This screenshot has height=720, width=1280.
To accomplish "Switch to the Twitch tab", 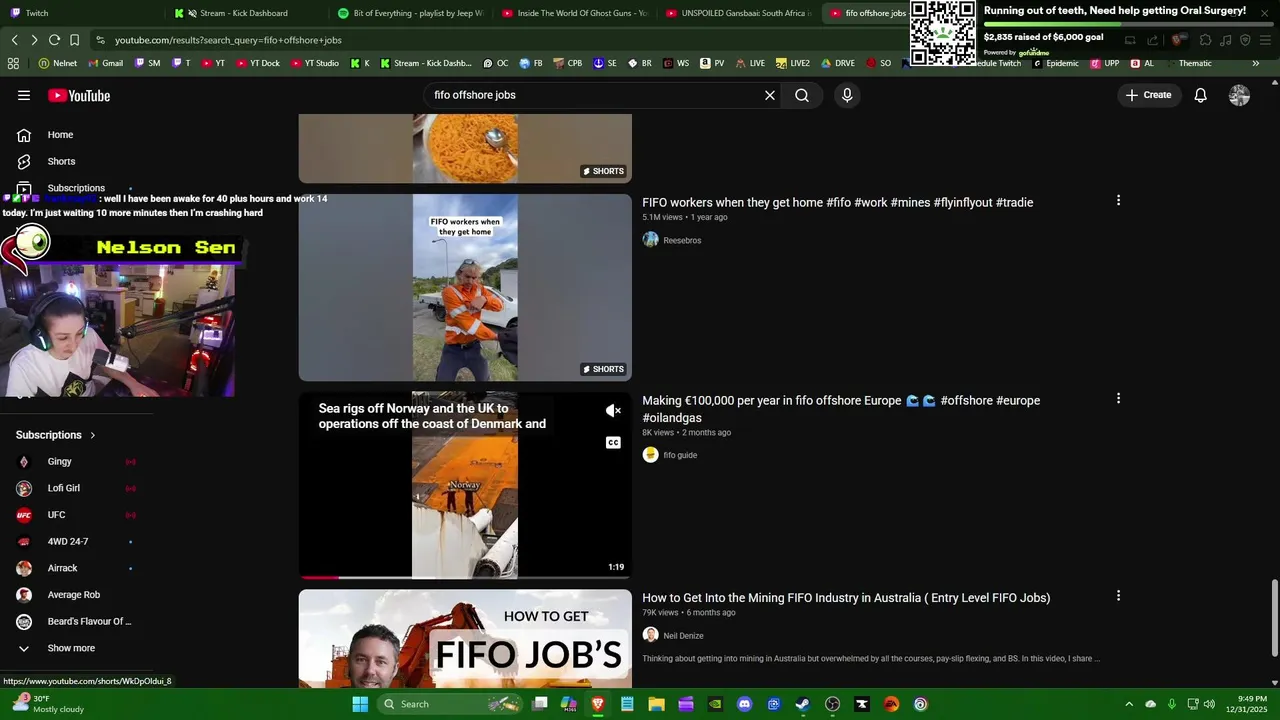I will 80,13.
